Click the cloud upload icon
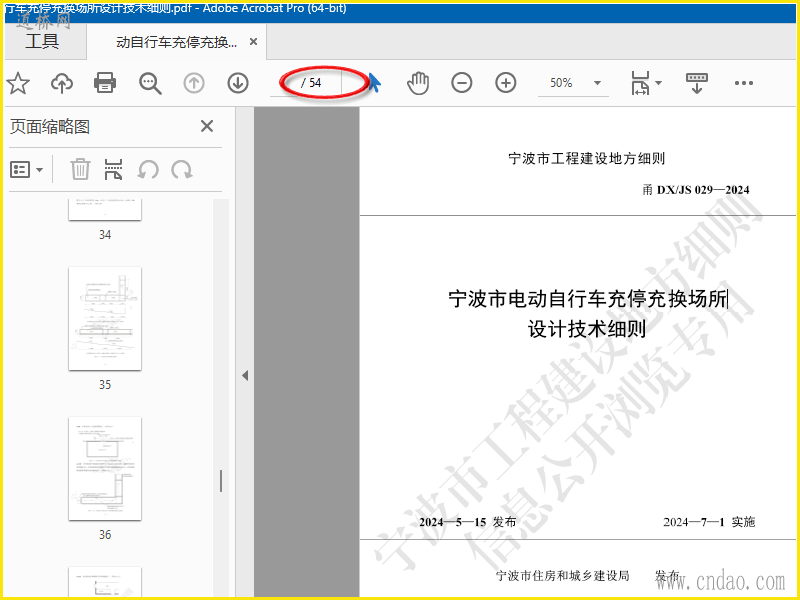 click(x=62, y=83)
